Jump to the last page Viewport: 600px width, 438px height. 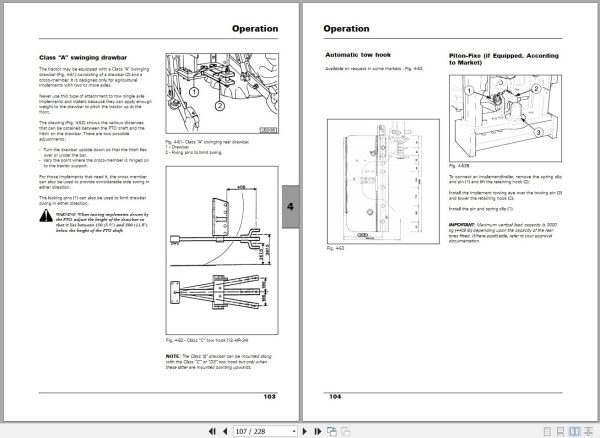point(318,431)
